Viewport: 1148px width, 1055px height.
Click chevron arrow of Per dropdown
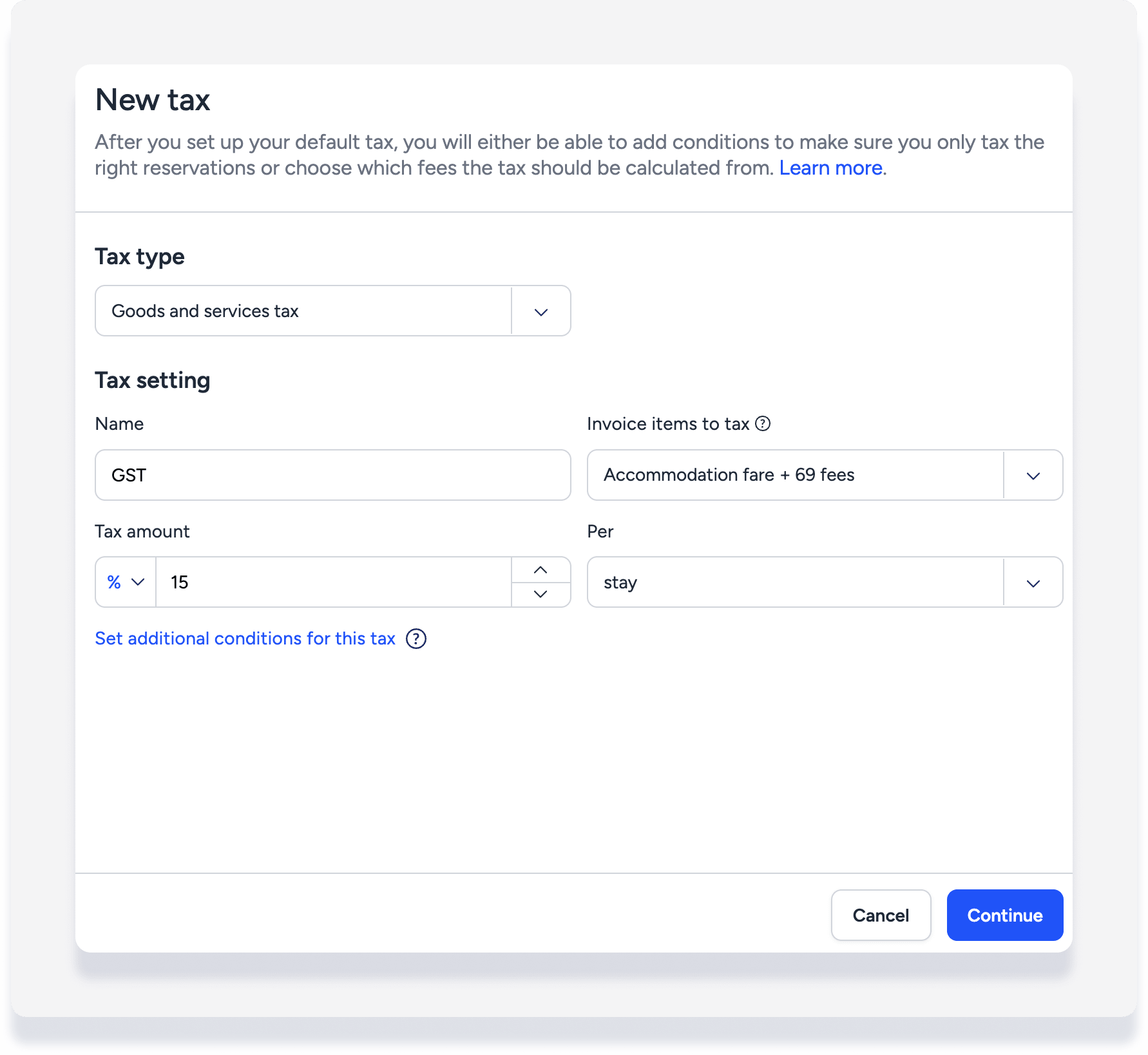click(1033, 583)
